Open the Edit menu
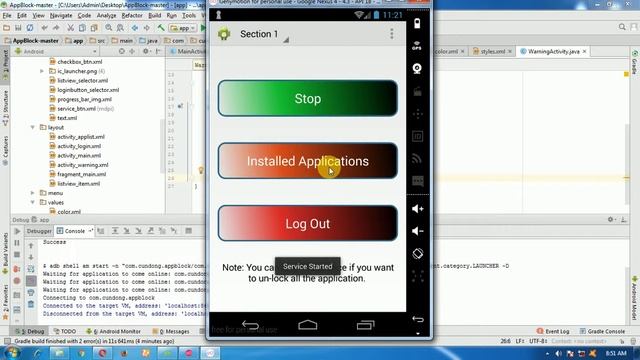 (22, 16)
